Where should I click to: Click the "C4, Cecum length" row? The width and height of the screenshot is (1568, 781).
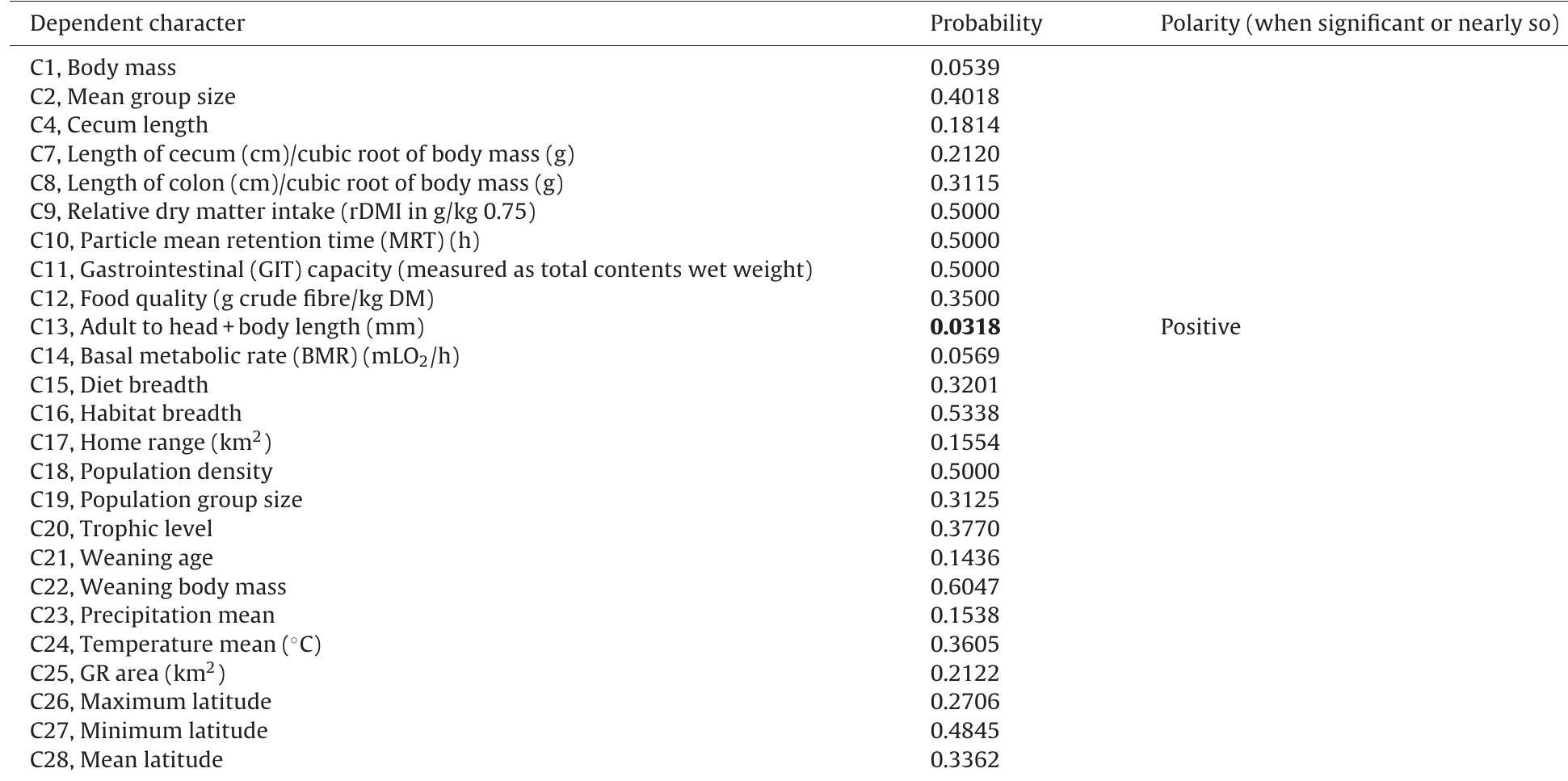tap(119, 125)
